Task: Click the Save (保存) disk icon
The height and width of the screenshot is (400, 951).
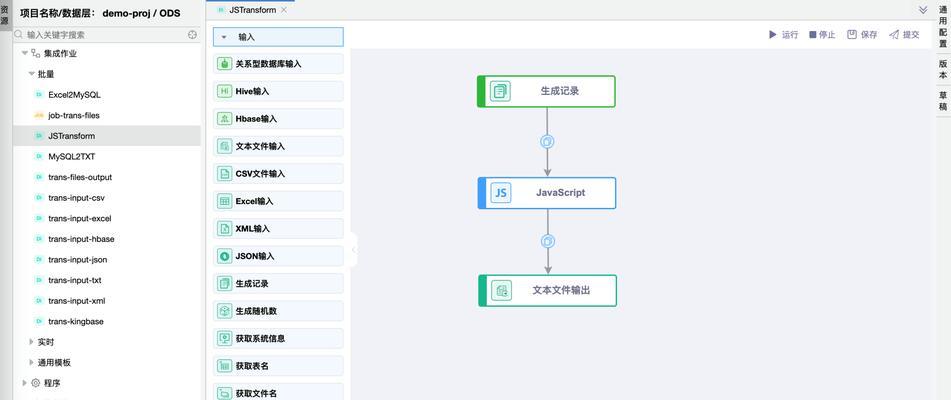Action: coord(852,35)
